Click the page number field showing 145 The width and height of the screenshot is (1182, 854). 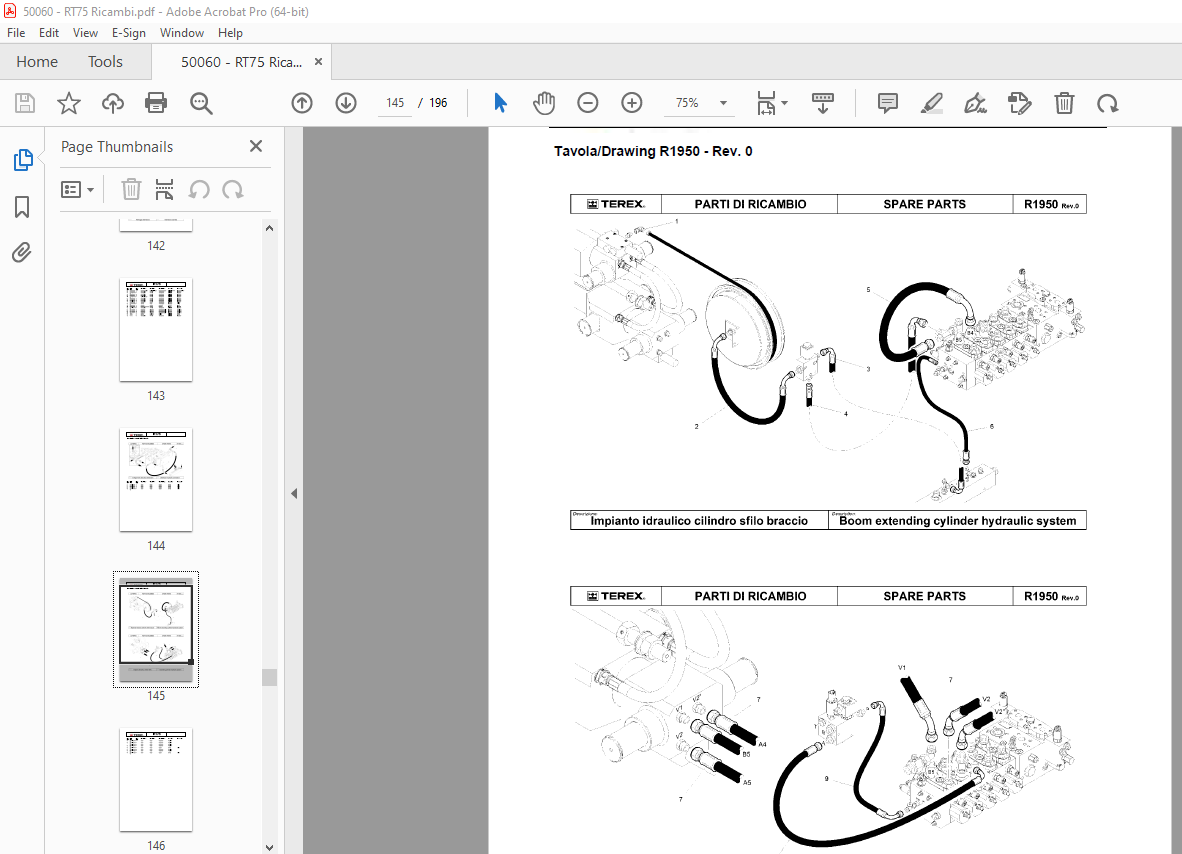pos(395,103)
